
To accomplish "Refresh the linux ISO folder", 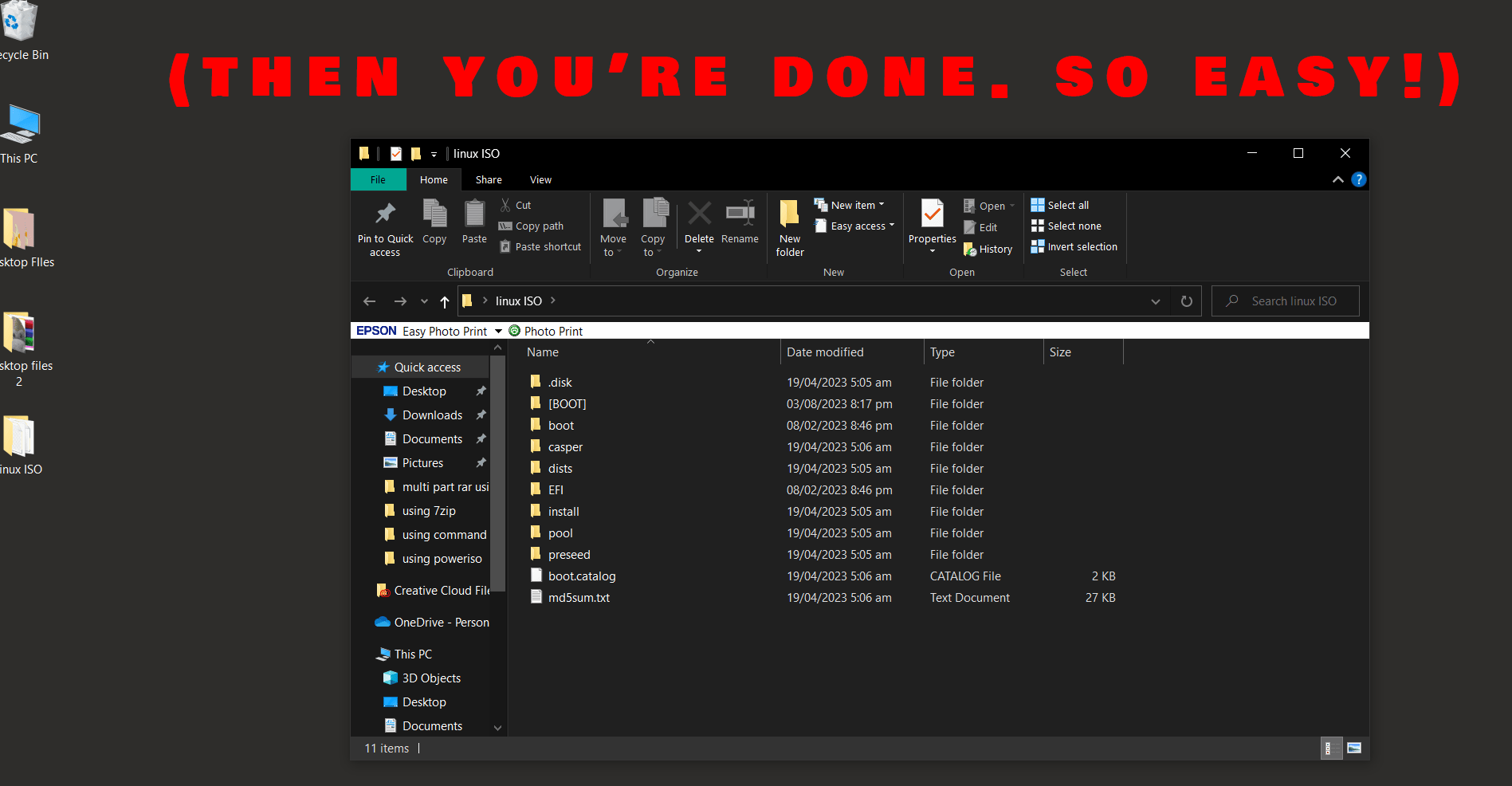I will pos(1186,301).
